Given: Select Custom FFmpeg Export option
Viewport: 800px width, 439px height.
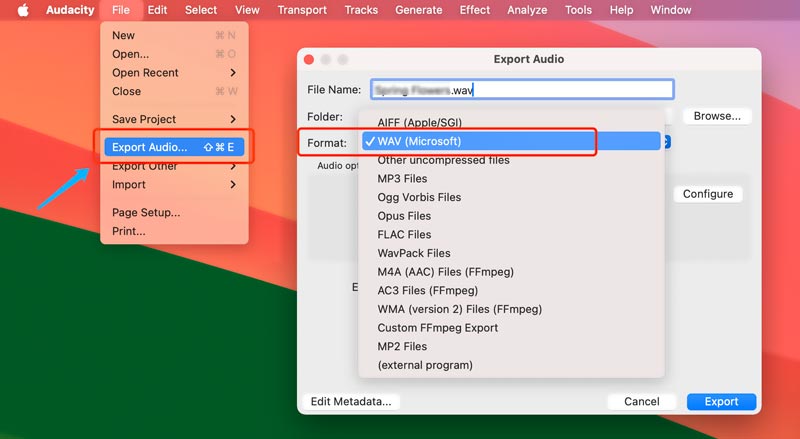Looking at the screenshot, I should [511, 328].
